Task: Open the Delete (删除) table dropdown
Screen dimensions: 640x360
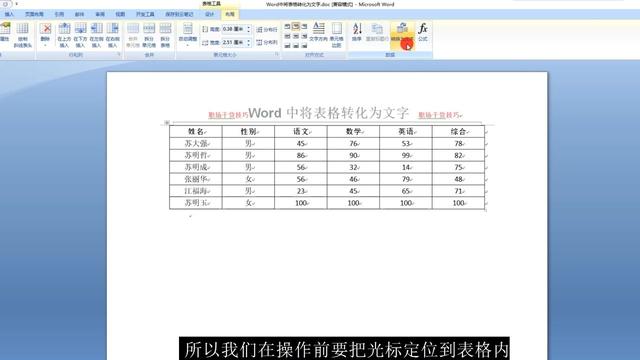Action: point(45,34)
